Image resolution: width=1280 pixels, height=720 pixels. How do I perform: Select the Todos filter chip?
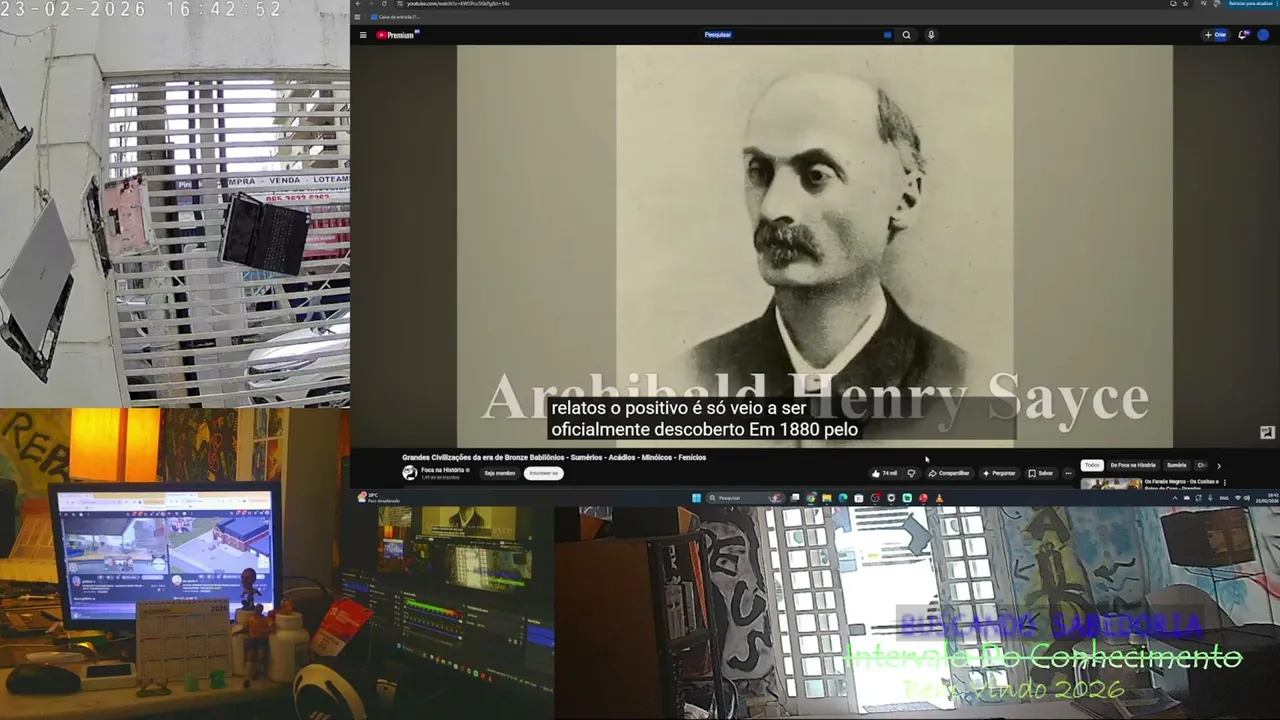(x=1092, y=465)
